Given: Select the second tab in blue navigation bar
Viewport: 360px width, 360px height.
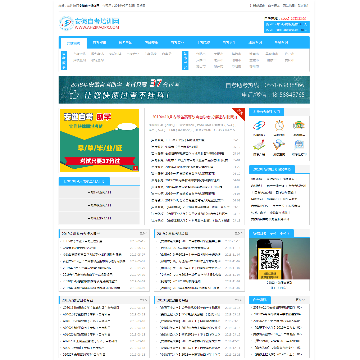Looking at the screenshot, I should pos(99,43).
